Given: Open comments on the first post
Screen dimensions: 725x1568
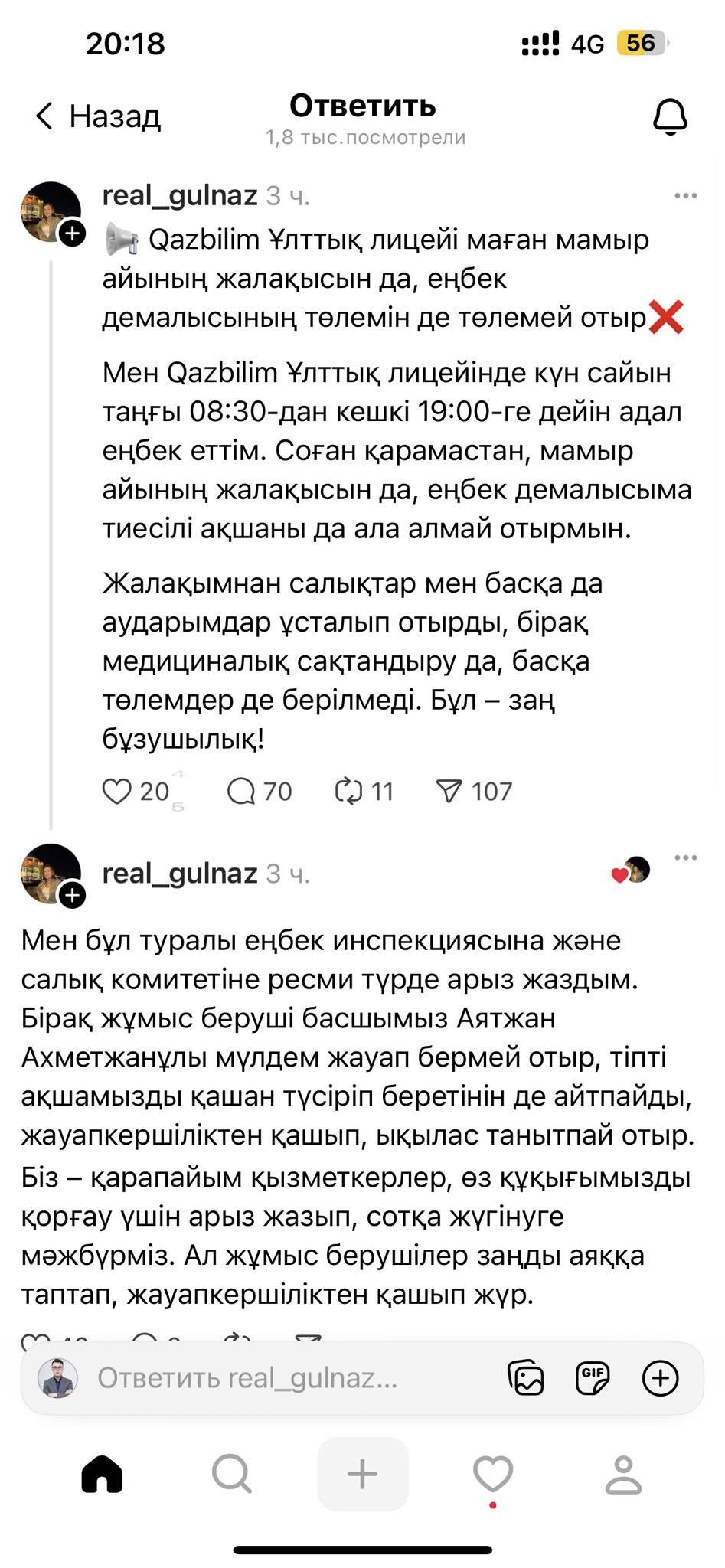Looking at the screenshot, I should tap(241, 791).
